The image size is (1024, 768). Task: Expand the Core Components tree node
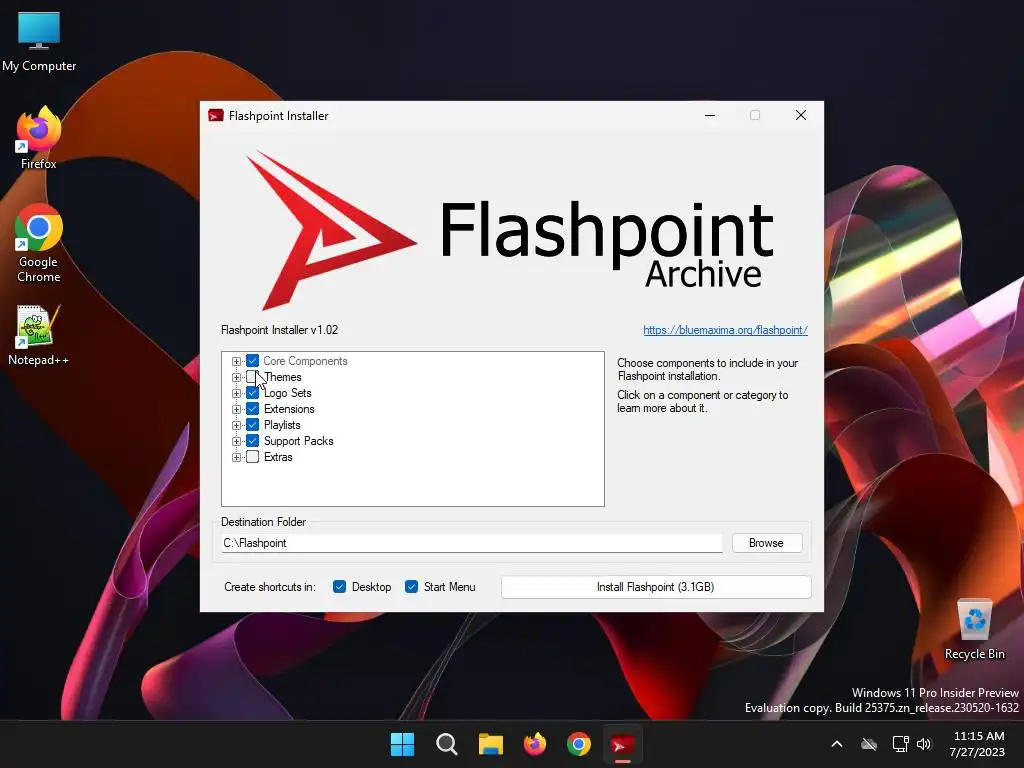236,361
